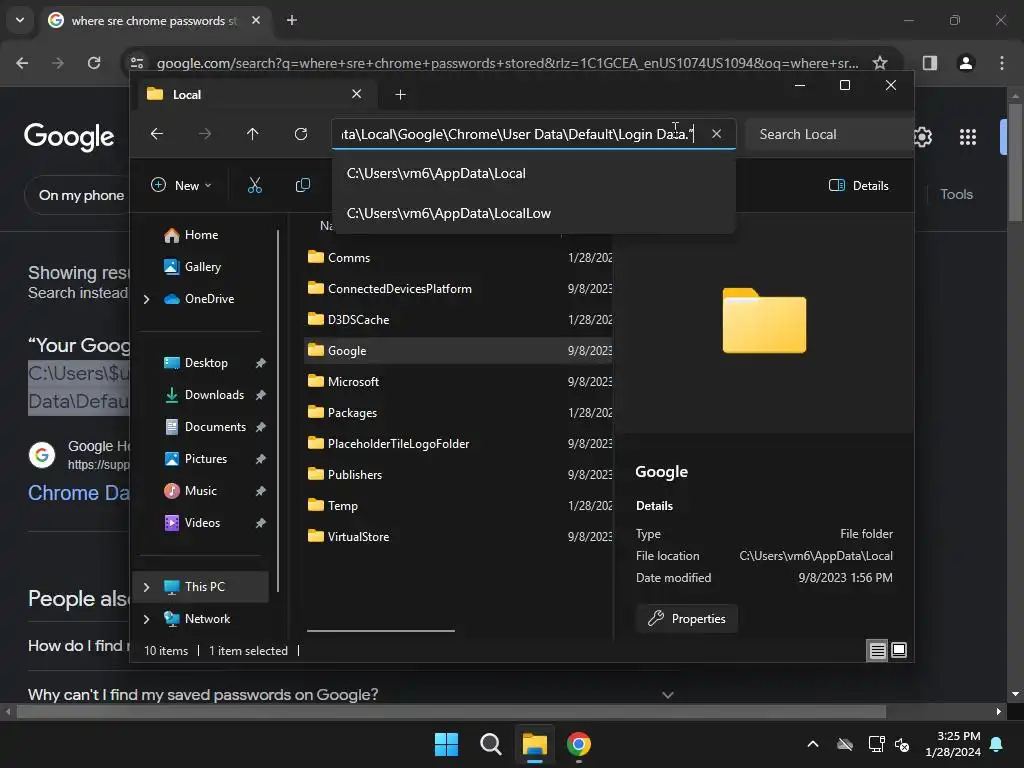
Task: Open Home in the navigation pane
Action: pyautogui.click(x=200, y=235)
